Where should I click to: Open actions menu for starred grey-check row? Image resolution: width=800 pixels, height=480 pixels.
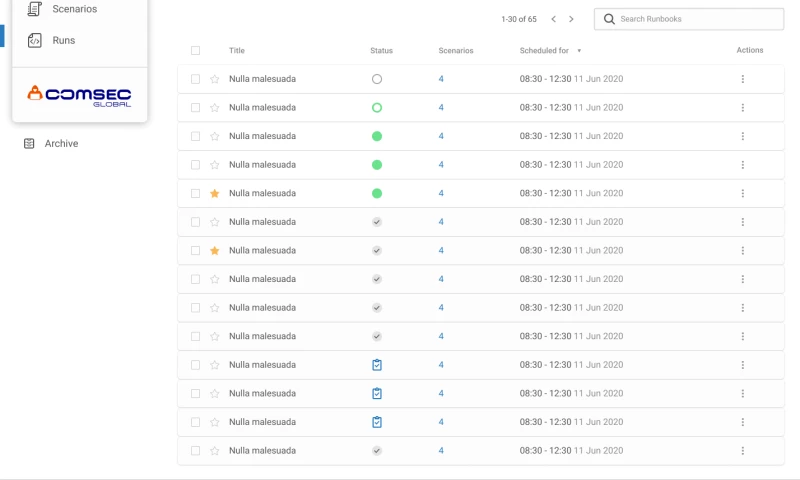point(742,250)
